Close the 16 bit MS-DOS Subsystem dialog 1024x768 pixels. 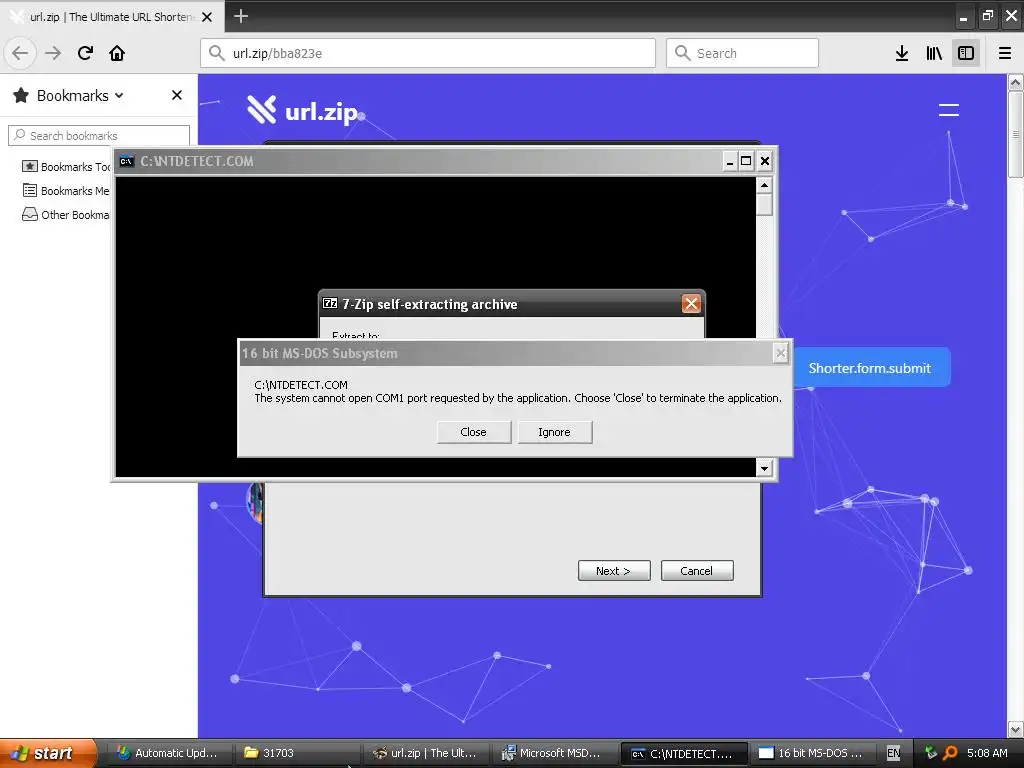[x=780, y=353]
